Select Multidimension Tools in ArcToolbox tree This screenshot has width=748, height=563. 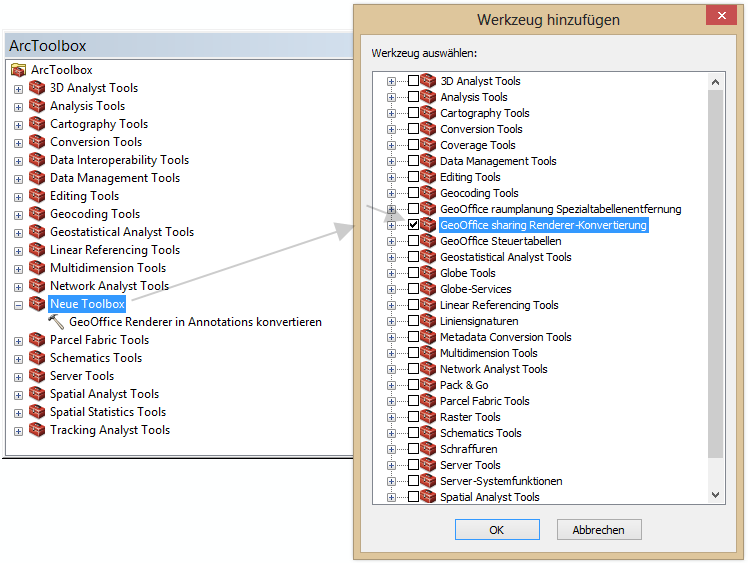[x=108, y=268]
